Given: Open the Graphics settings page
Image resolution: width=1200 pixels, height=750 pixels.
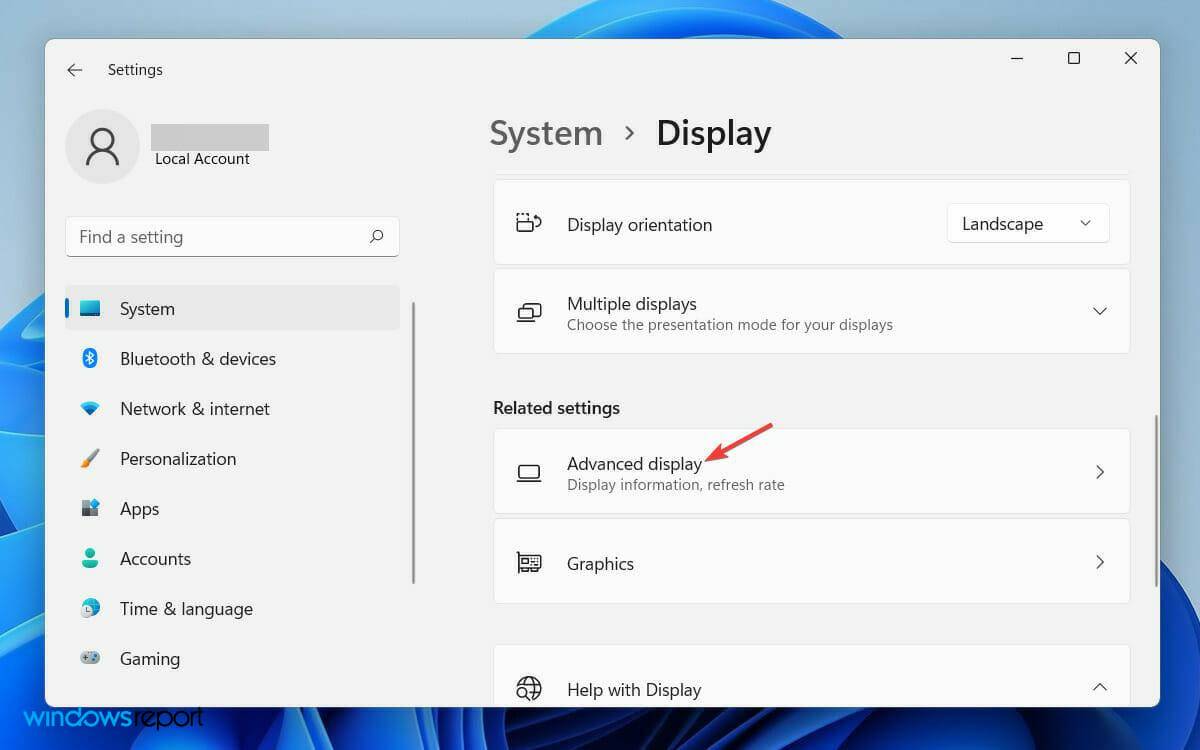Looking at the screenshot, I should 812,562.
